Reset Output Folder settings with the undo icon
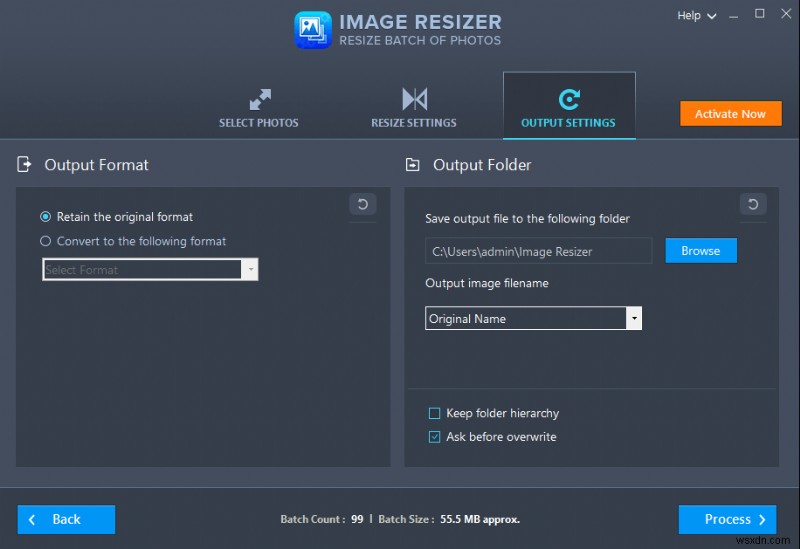 pos(753,204)
